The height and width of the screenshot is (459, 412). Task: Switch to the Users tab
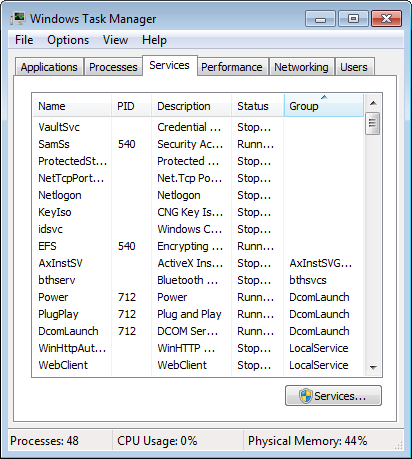point(354,67)
